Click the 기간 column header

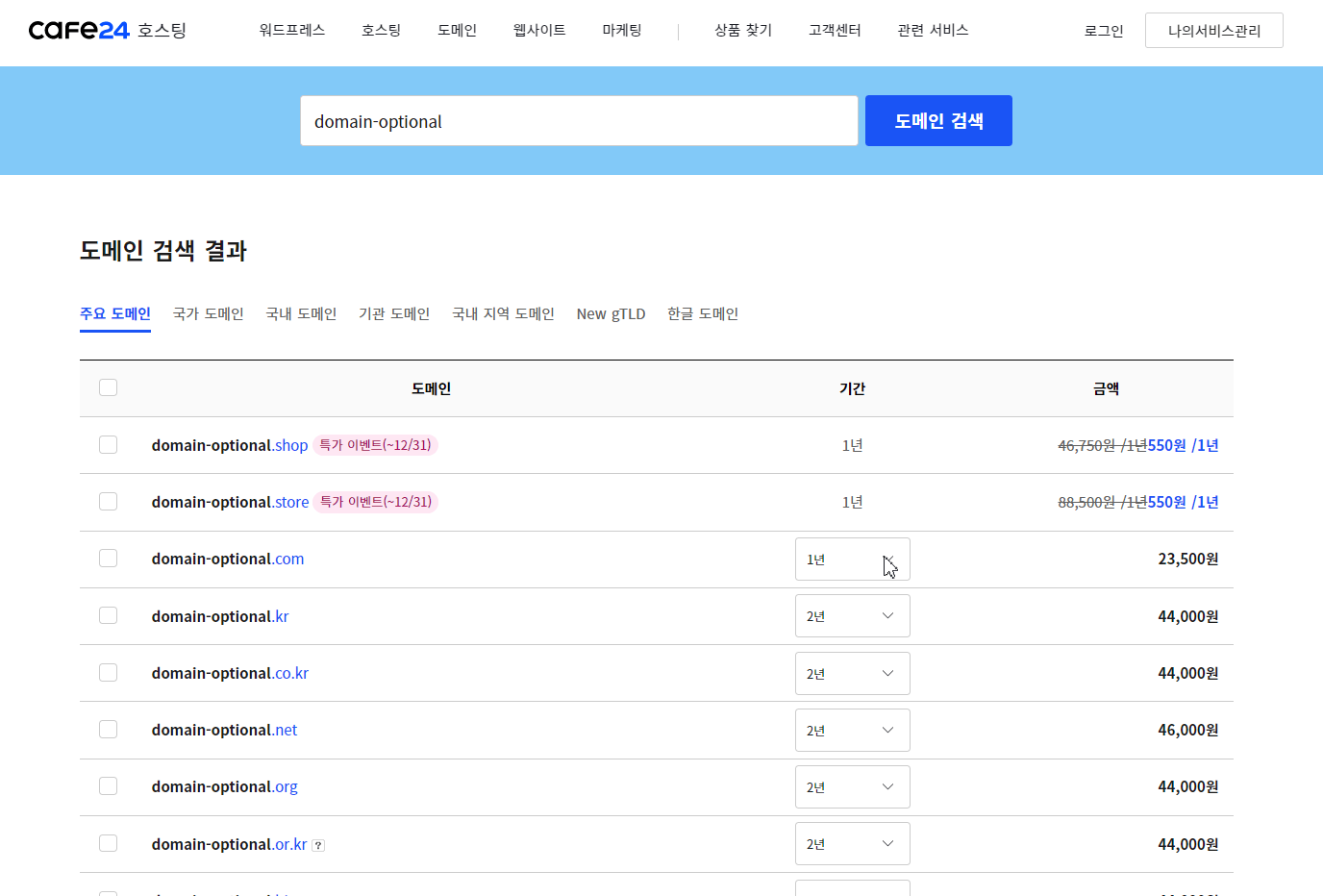click(852, 388)
